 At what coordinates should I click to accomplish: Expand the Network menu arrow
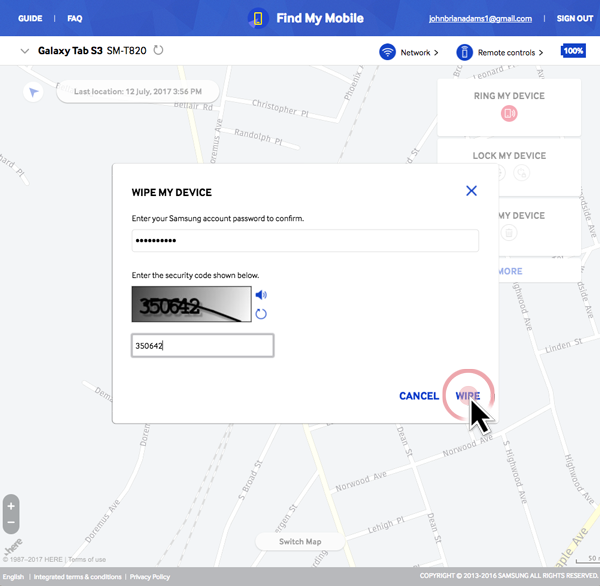[436, 52]
